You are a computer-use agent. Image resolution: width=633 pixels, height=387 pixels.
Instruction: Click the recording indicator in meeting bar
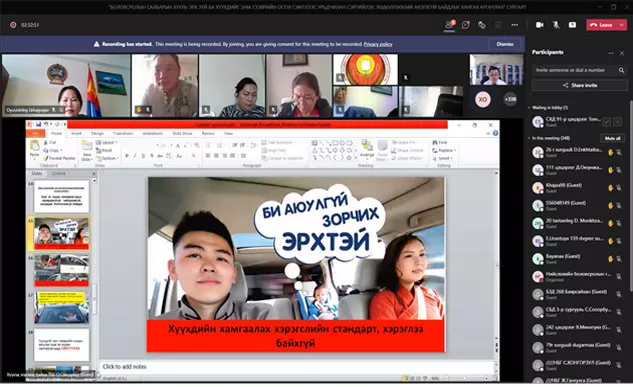tap(13, 25)
